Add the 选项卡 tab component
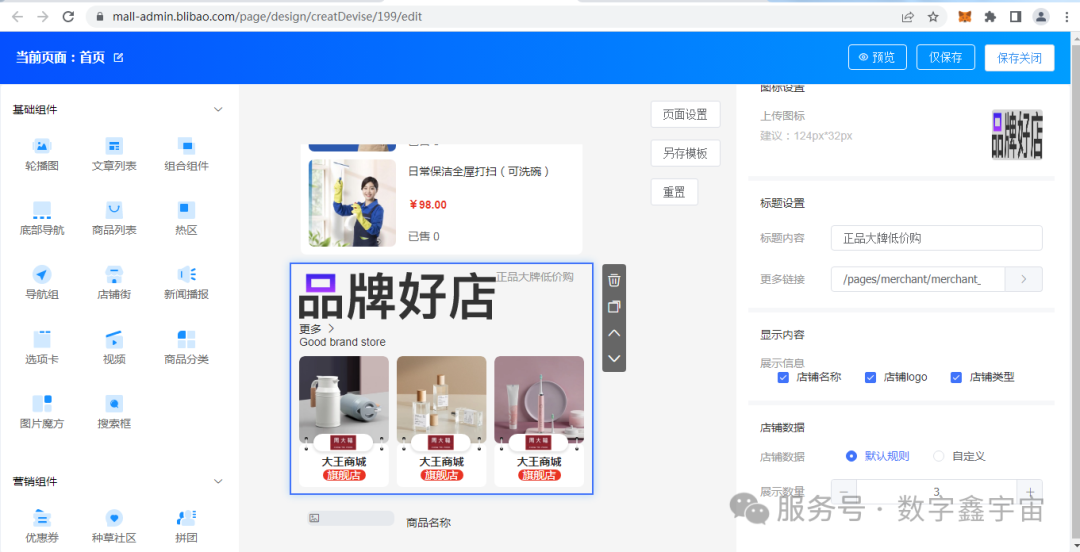 click(x=42, y=348)
